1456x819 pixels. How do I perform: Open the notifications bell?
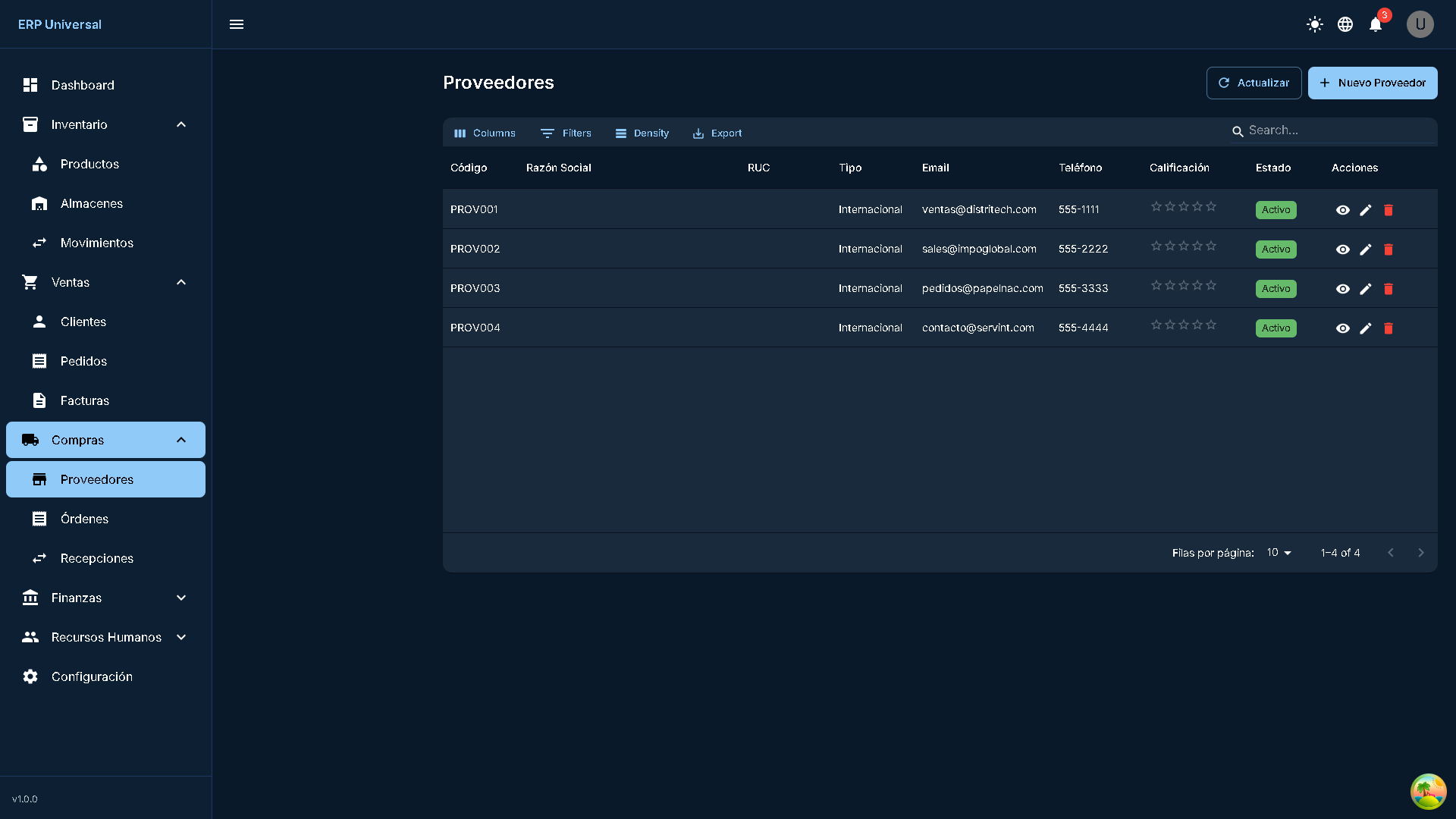tap(1376, 24)
